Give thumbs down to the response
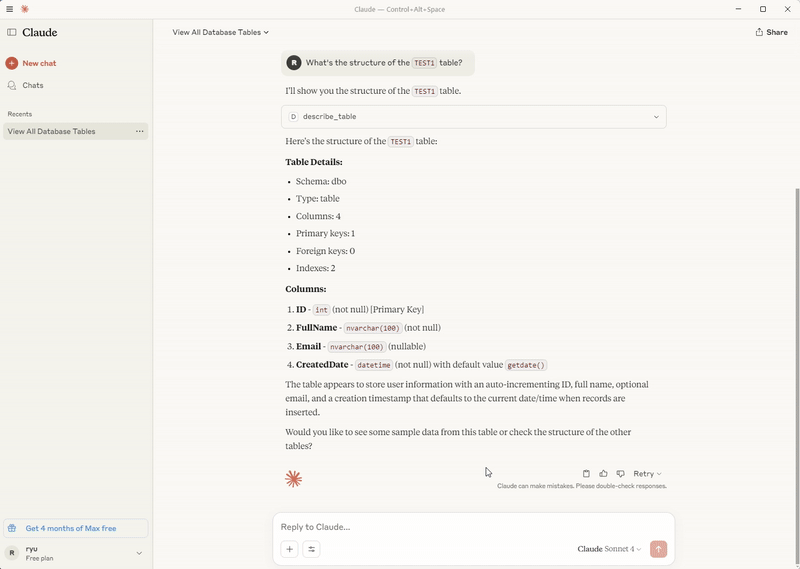800x569 pixels. pyautogui.click(x=620, y=474)
